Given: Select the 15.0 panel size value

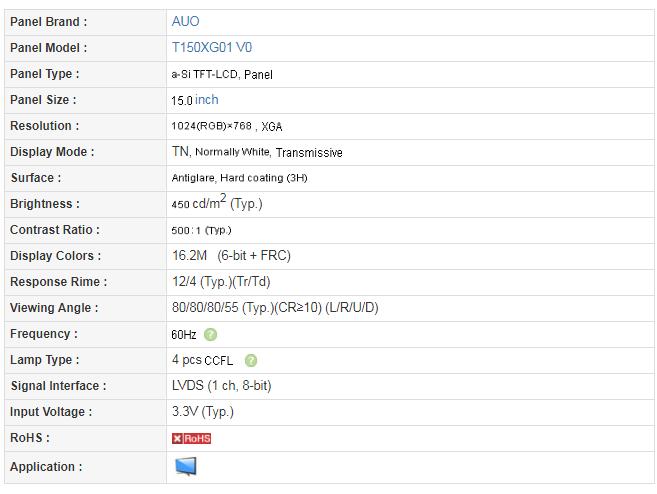Looking at the screenshot, I should pyautogui.click(x=182, y=101).
